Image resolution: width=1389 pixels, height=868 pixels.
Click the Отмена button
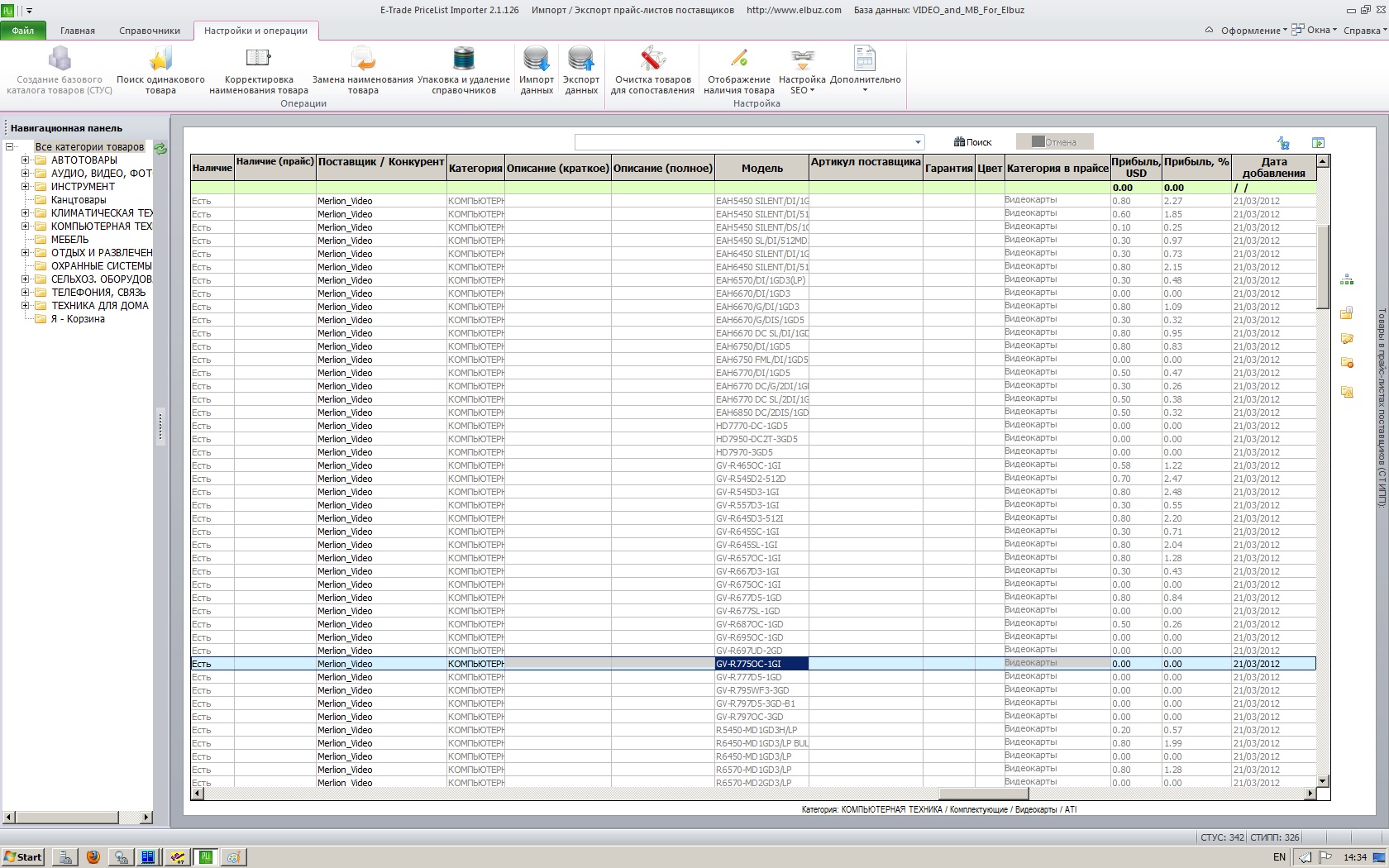pos(1054,142)
